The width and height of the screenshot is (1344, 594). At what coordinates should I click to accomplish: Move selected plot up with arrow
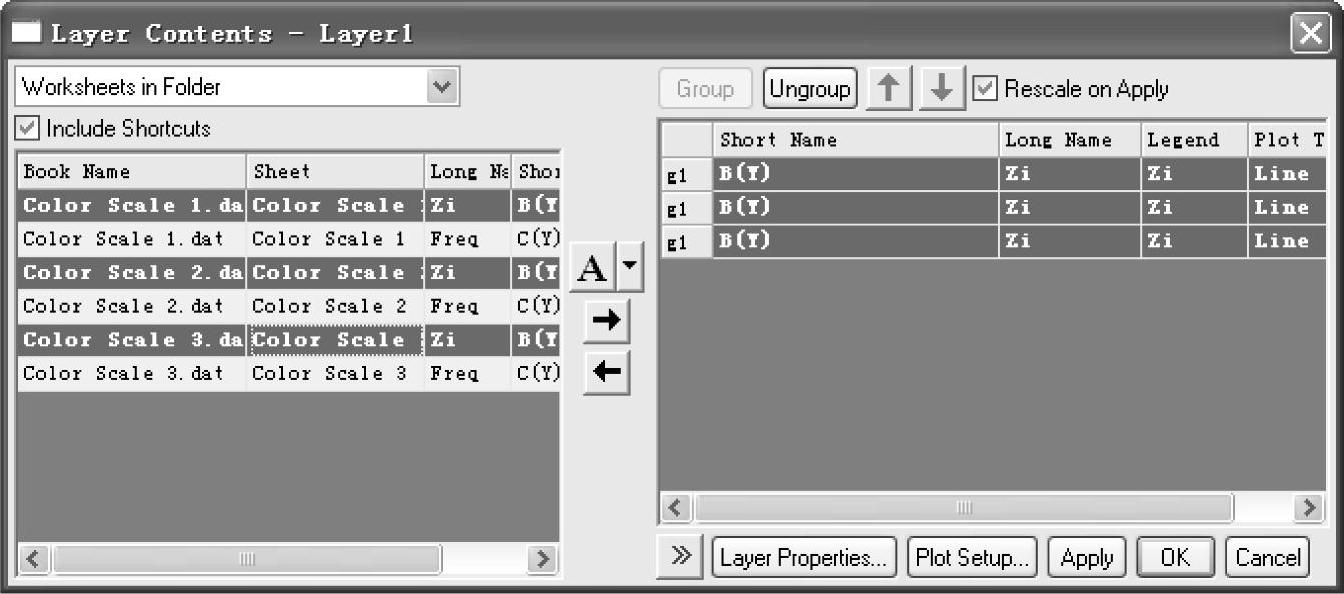pos(888,89)
